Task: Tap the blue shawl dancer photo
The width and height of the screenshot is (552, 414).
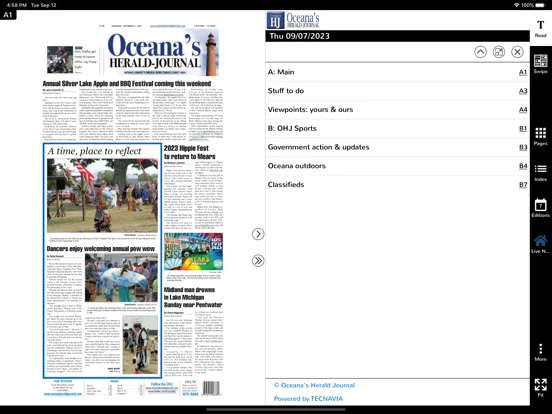Action: [121, 278]
